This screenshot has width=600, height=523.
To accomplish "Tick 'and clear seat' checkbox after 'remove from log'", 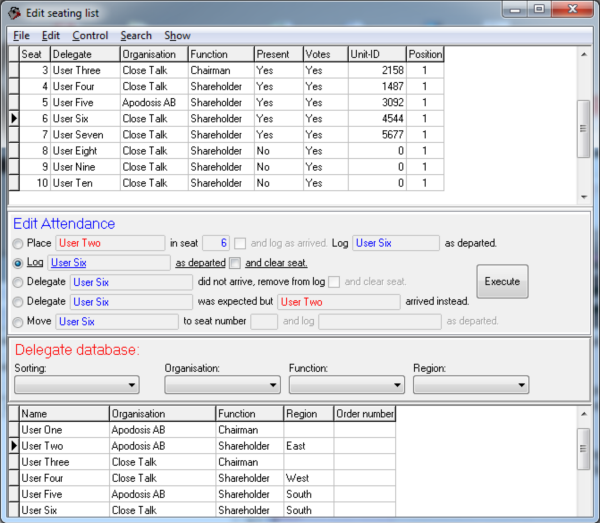I will (x=334, y=282).
